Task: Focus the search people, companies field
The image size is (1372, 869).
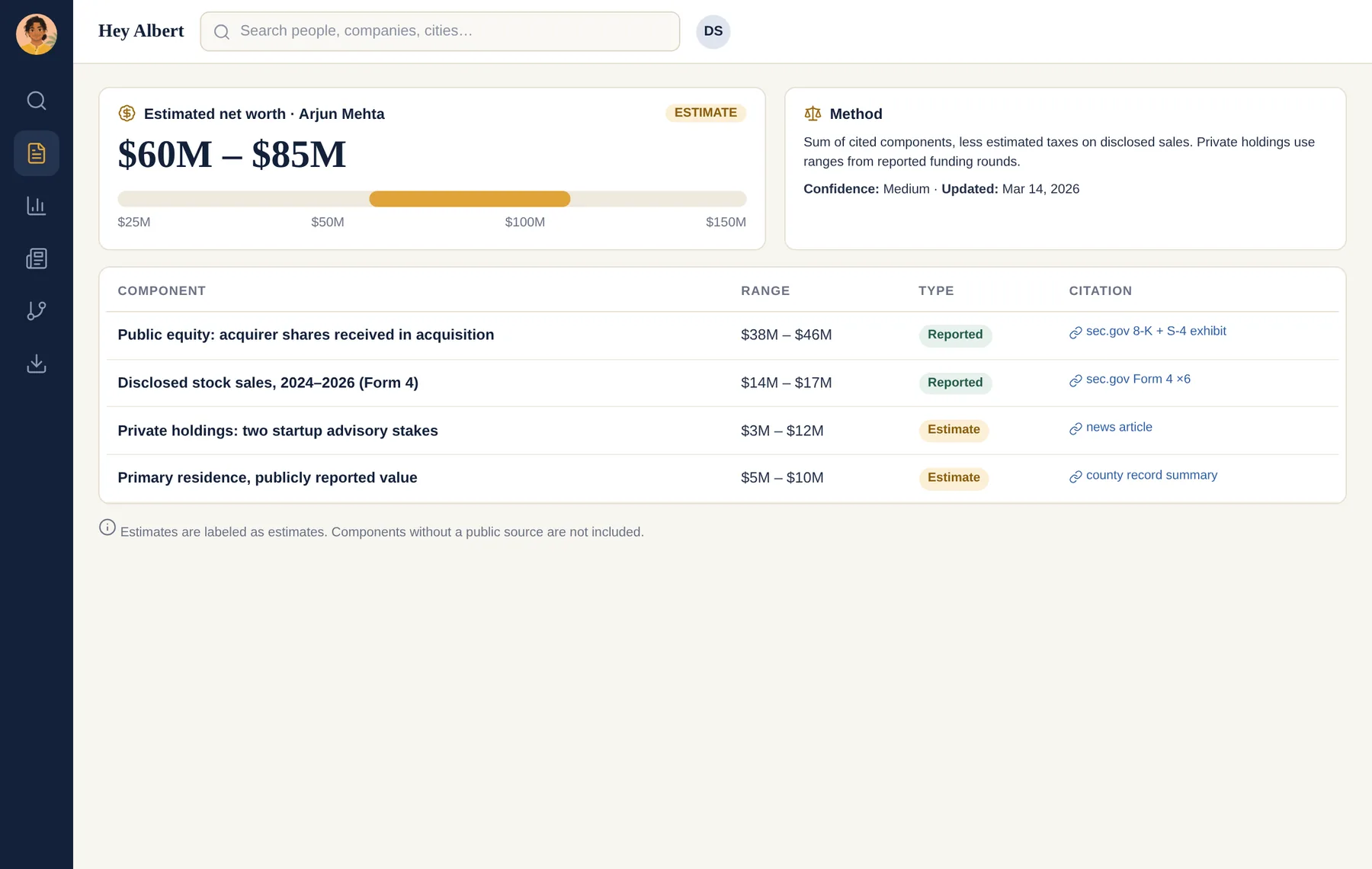Action: (440, 31)
